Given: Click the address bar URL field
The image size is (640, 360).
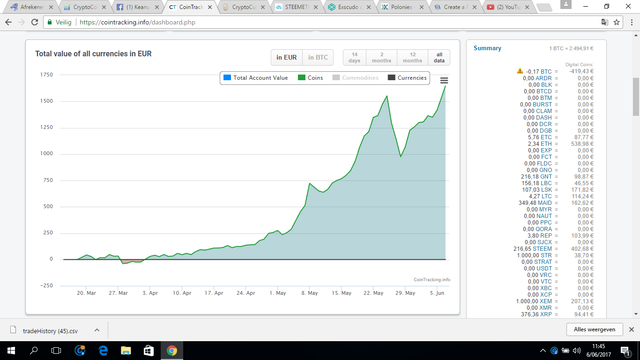Looking at the screenshot, I should 322,22.
